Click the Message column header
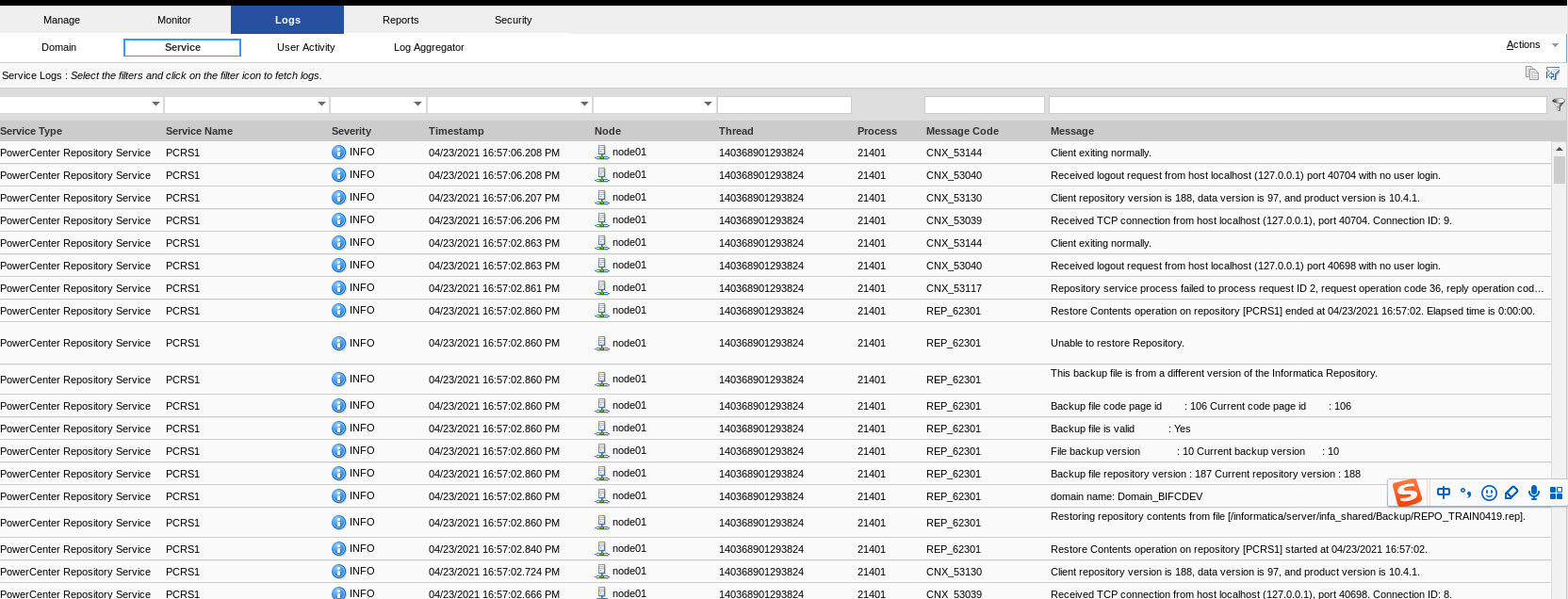The width and height of the screenshot is (1568, 599). pos(1072,131)
